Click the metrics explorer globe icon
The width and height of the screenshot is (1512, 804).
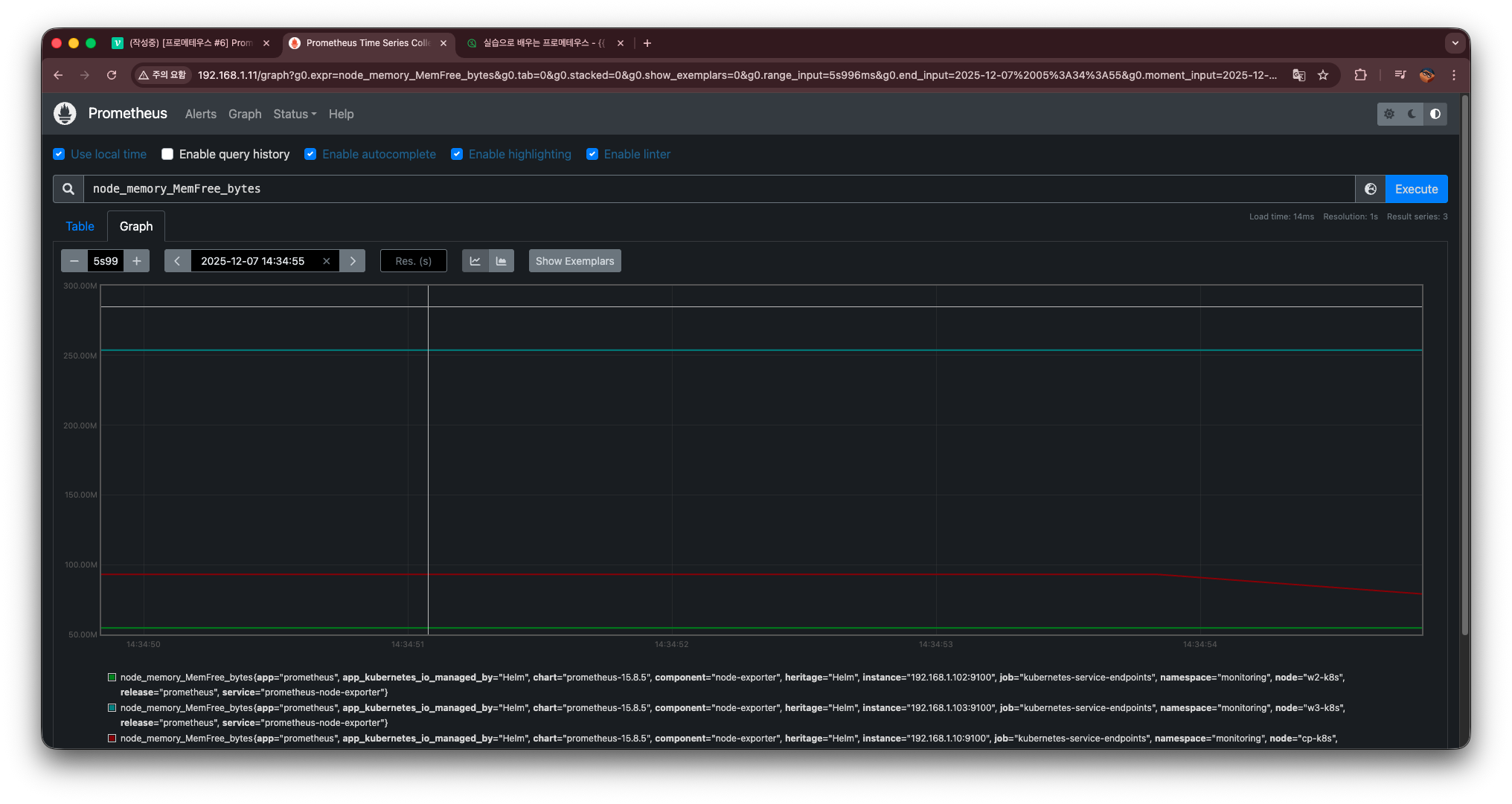[x=1370, y=189]
